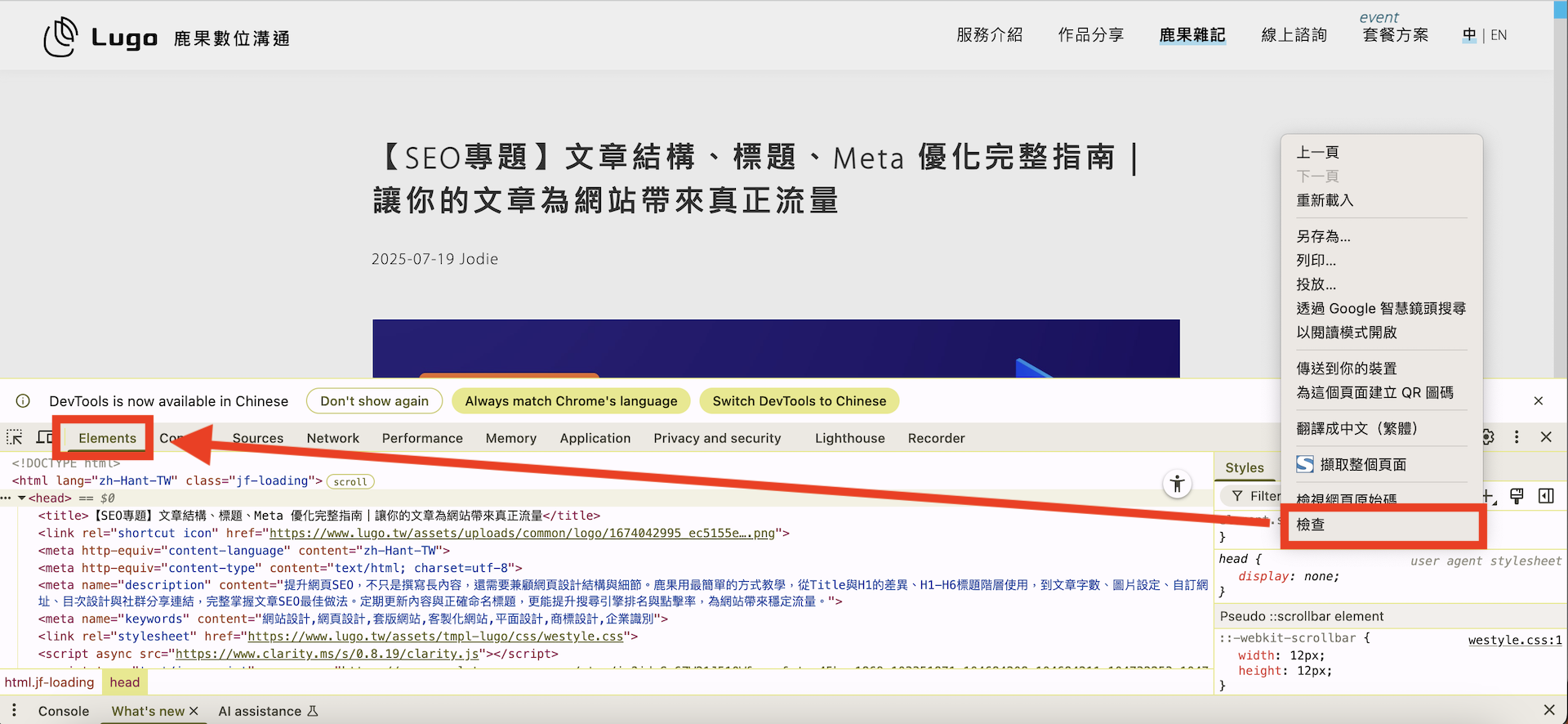1568x724 pixels.
Task: Open the ellipsis actions for head node
Action: click(6, 498)
